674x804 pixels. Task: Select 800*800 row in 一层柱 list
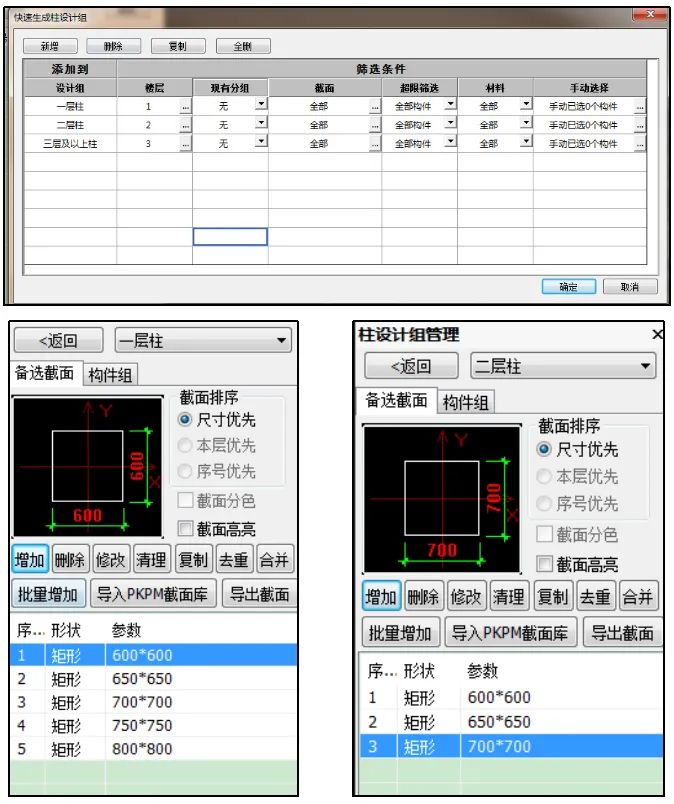(154, 749)
